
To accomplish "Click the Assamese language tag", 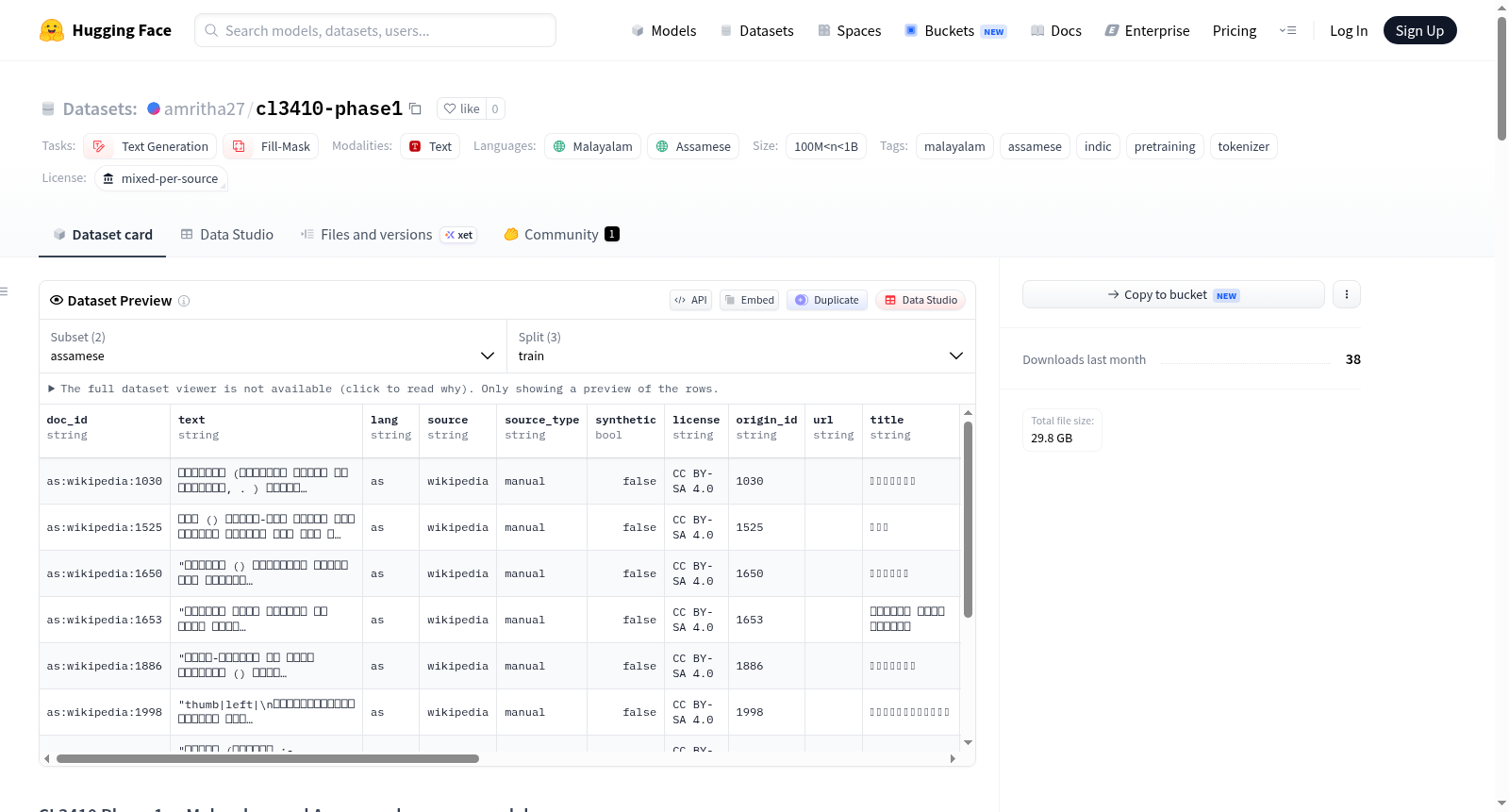I will click(x=693, y=146).
